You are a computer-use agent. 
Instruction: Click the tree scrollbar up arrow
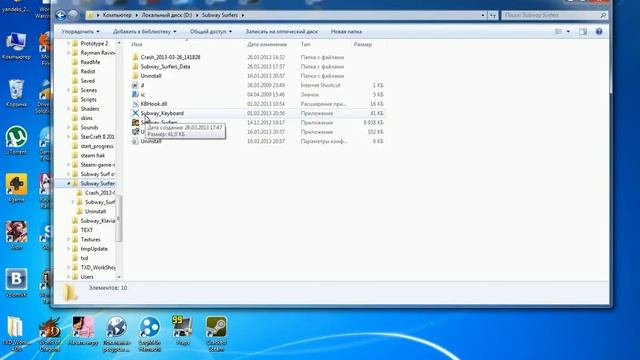(119, 43)
